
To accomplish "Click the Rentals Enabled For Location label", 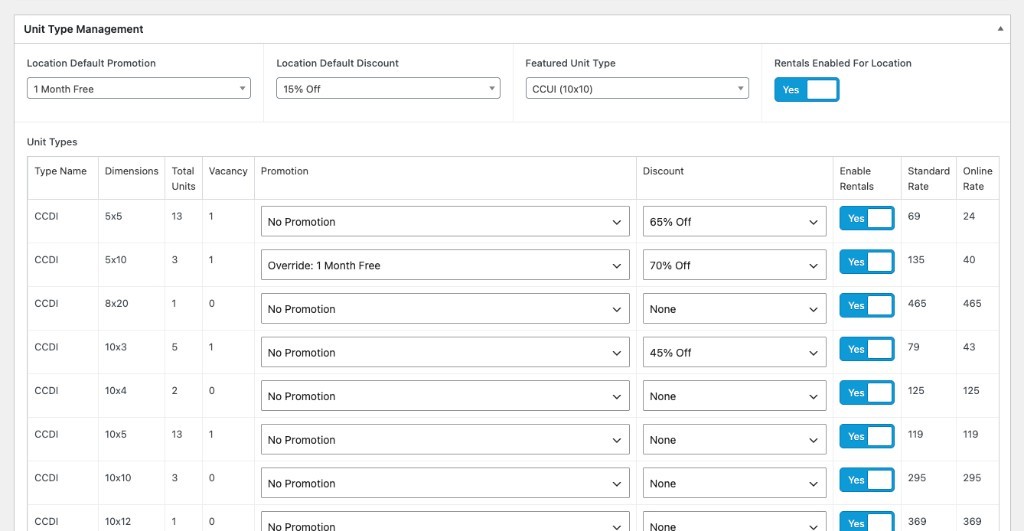I will [842, 63].
